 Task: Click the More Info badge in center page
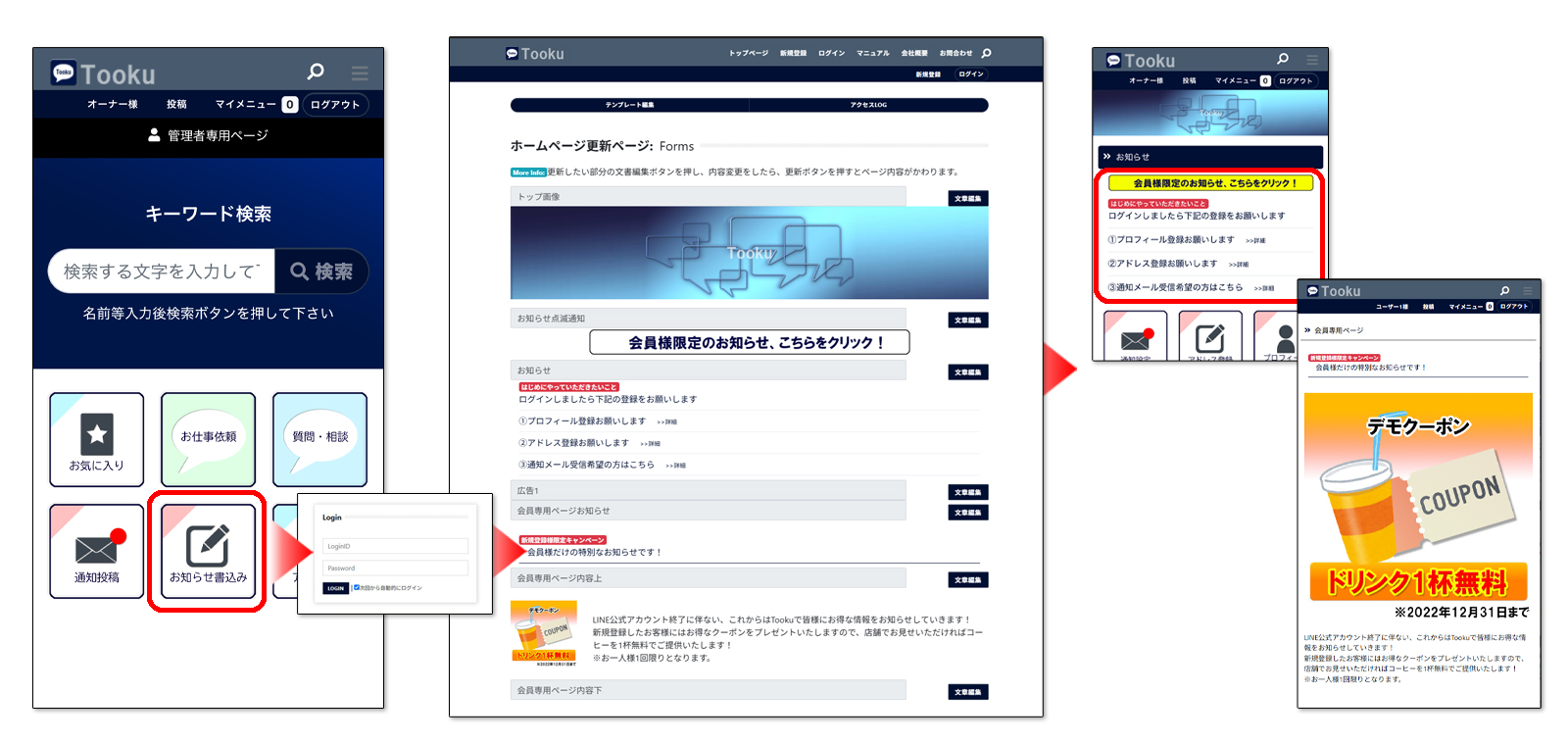click(x=528, y=173)
